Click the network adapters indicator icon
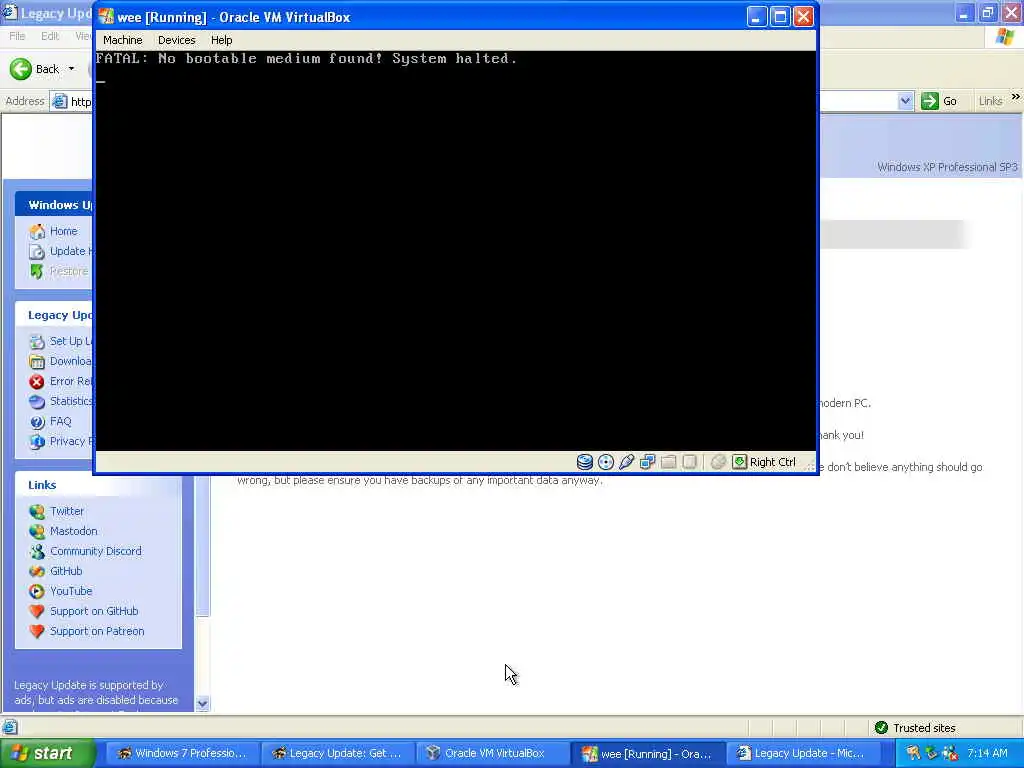Viewport: 1024px width, 768px height. [x=647, y=462]
